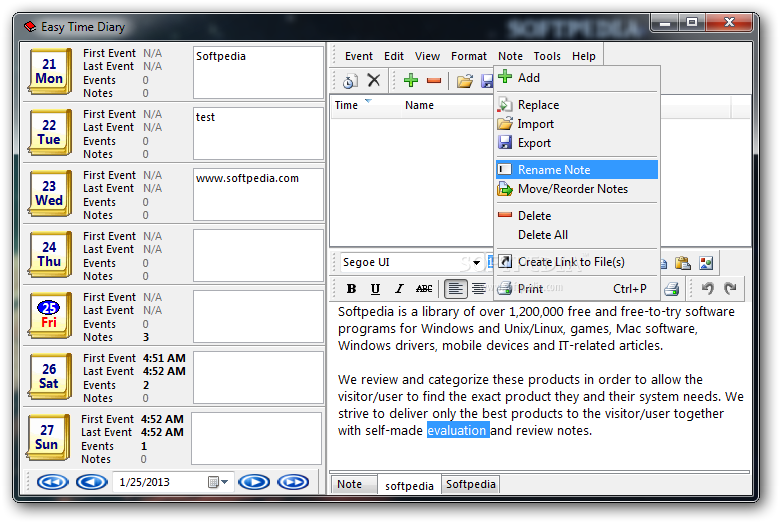
Task: Choose Replace from the Note menu
Action: (577, 105)
